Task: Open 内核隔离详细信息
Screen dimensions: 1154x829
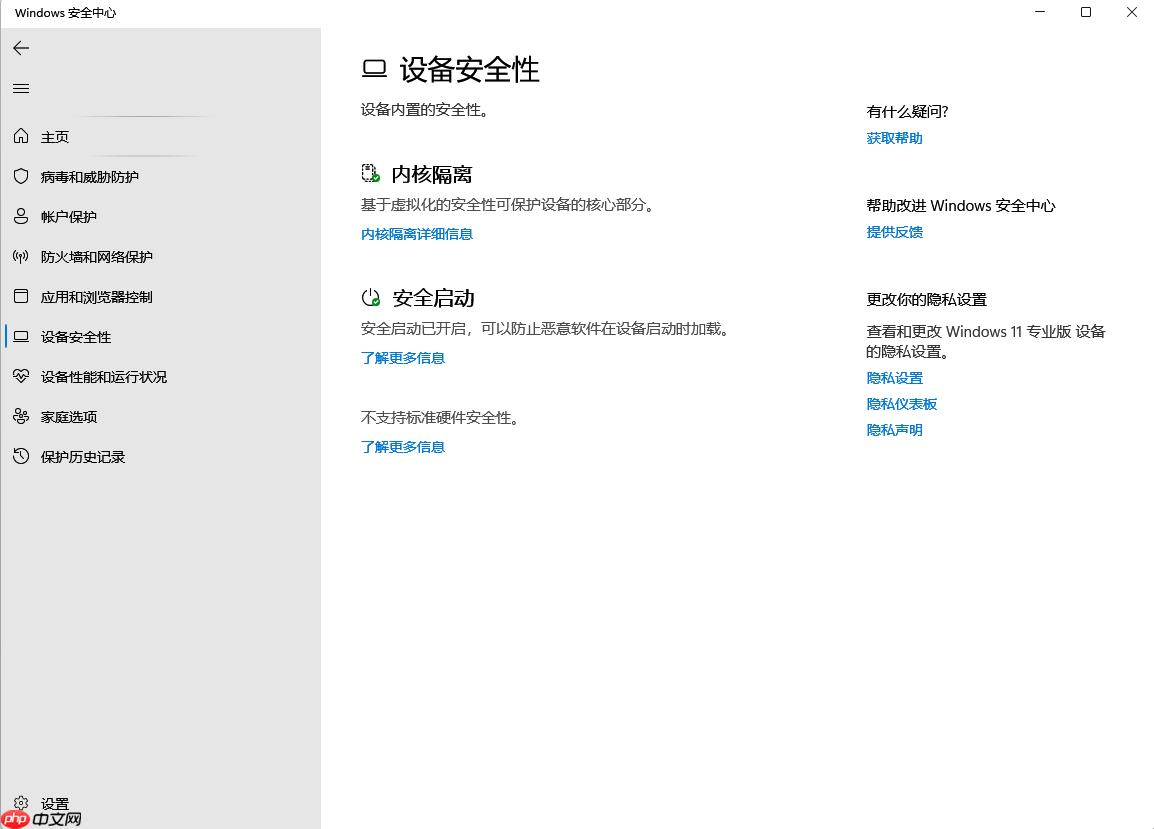Action: tap(416, 233)
